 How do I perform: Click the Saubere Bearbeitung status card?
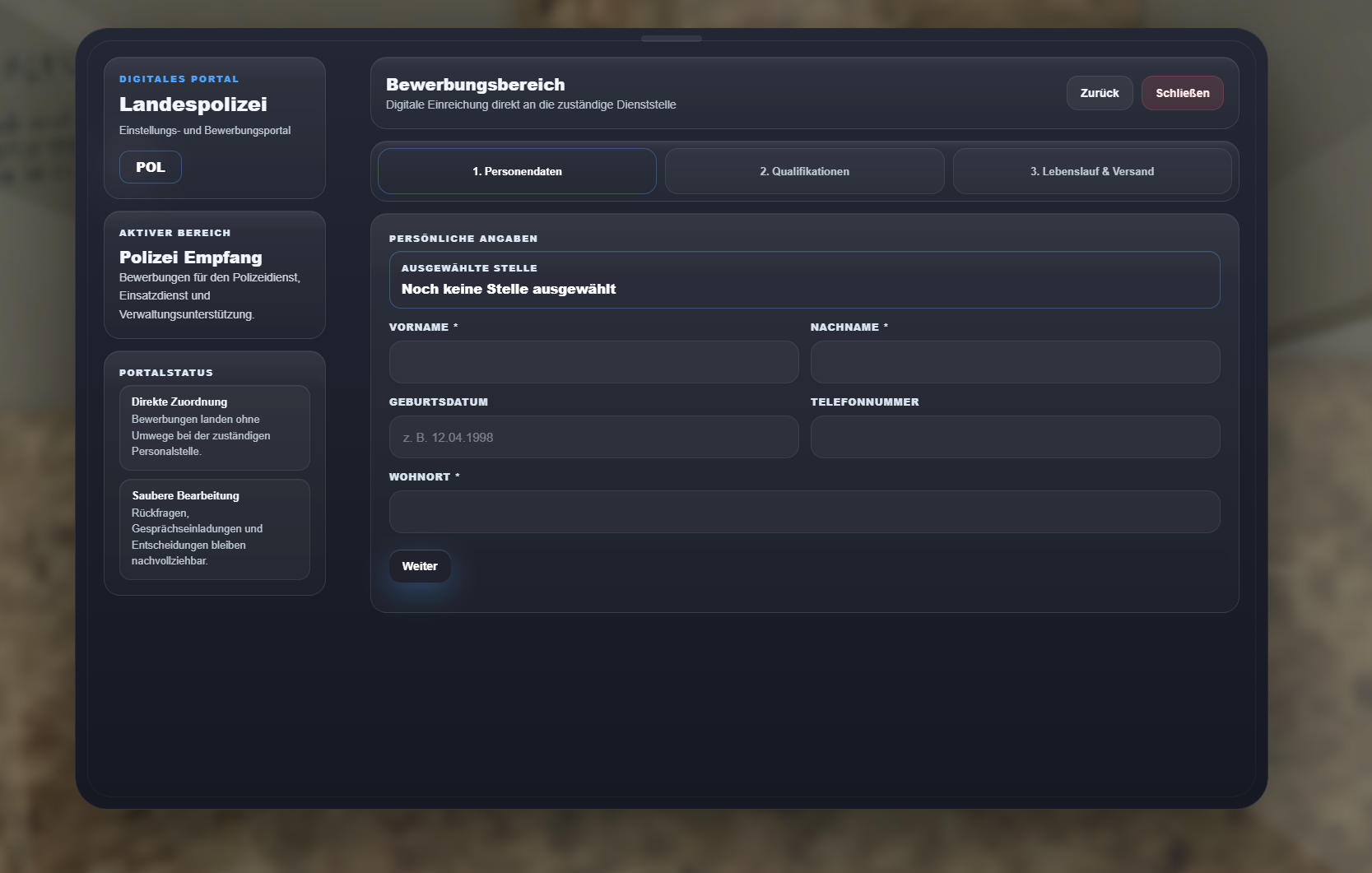point(215,530)
